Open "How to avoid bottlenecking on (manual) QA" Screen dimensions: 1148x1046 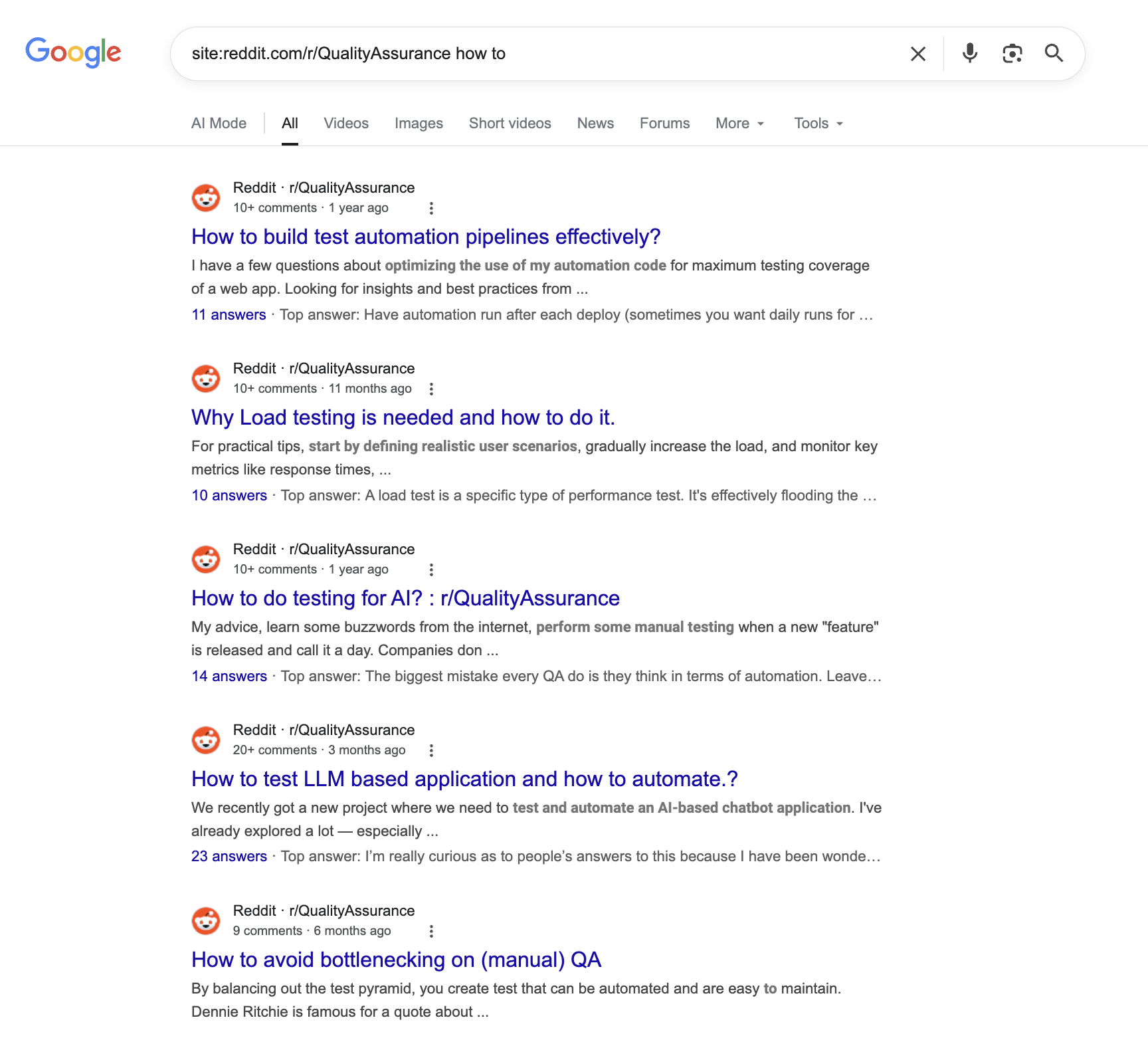[396, 960]
